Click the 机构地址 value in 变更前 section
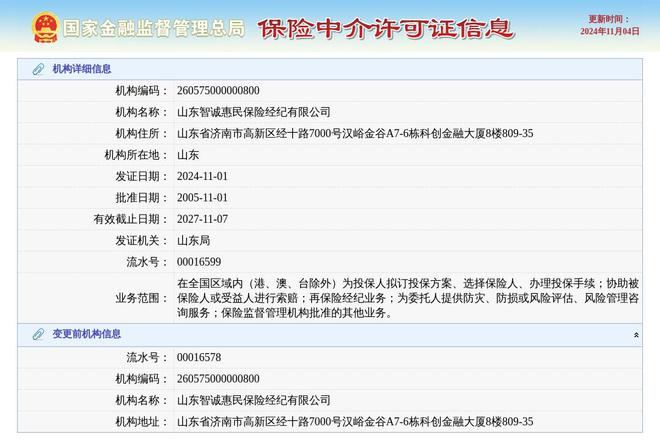660x440 pixels. [x=355, y=421]
